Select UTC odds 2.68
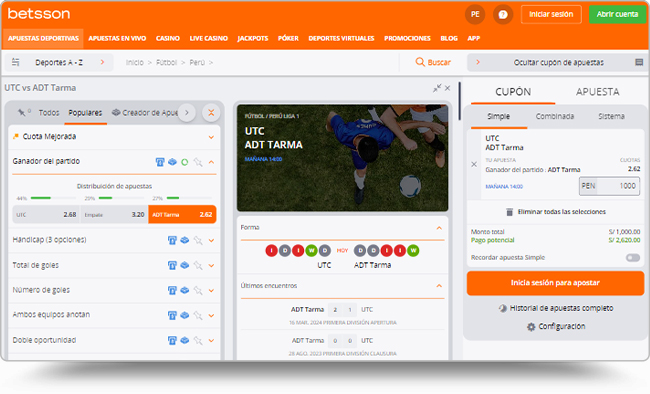 click(46, 214)
